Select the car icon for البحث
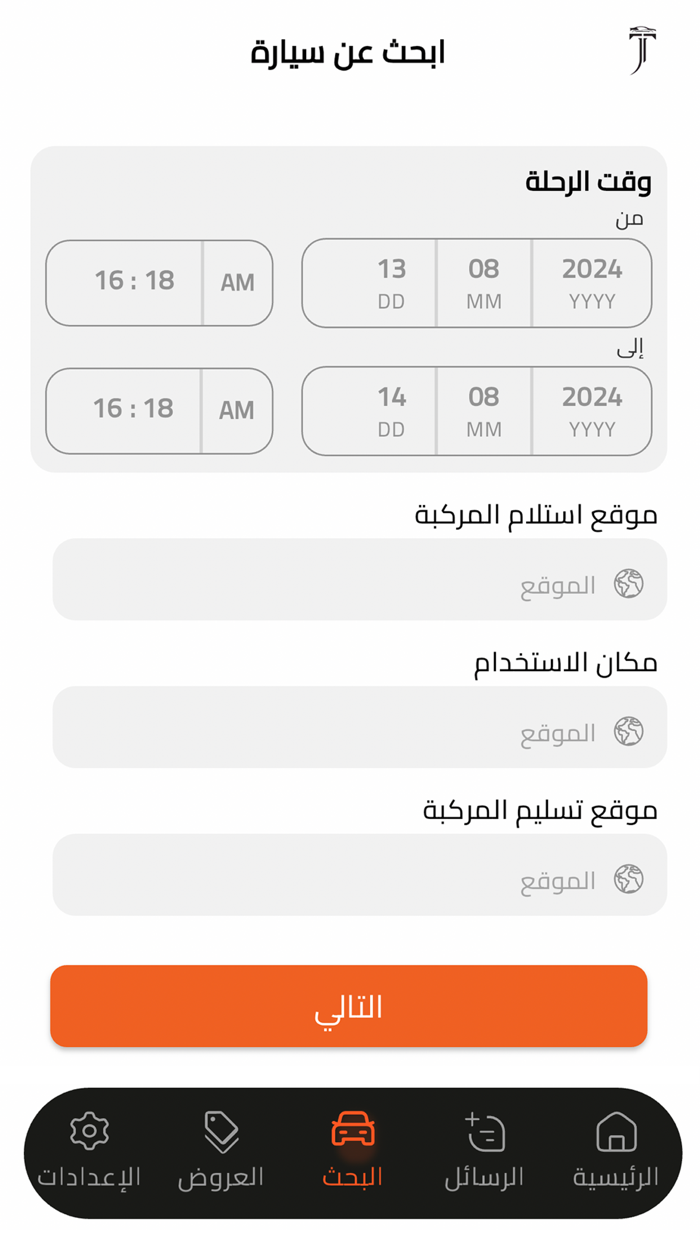 [x=352, y=1130]
